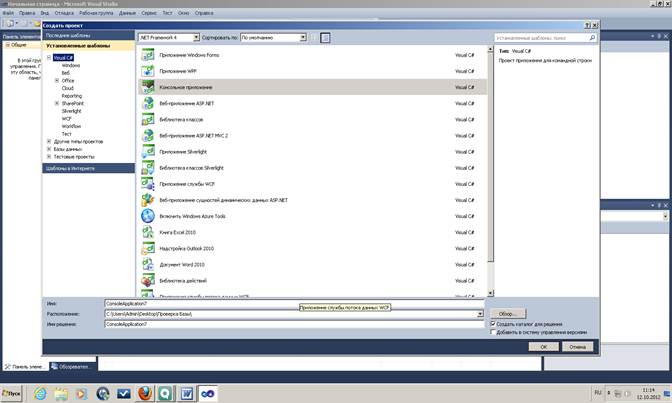Viewport: 672px width, 403px height.
Task: Switch to the 'Обозреватель' tab in main window
Action: (73, 367)
